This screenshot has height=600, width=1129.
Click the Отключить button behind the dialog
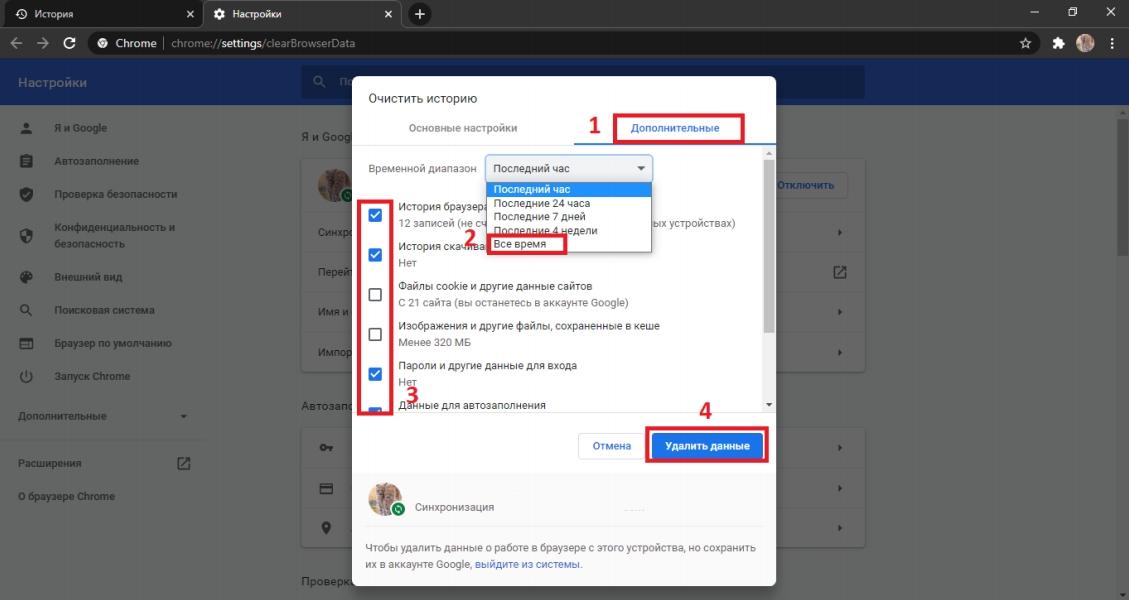click(808, 185)
